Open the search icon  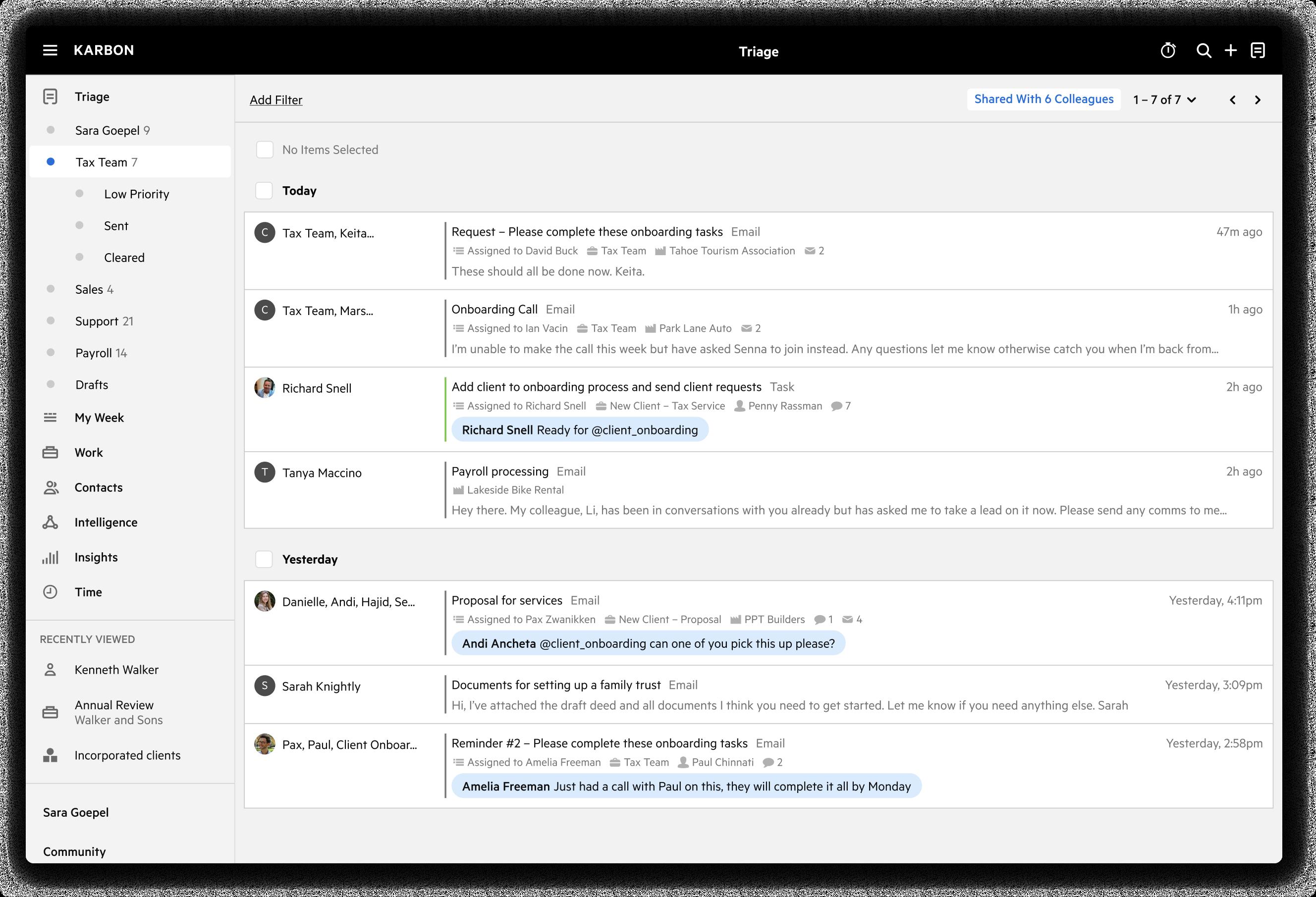click(x=1205, y=51)
